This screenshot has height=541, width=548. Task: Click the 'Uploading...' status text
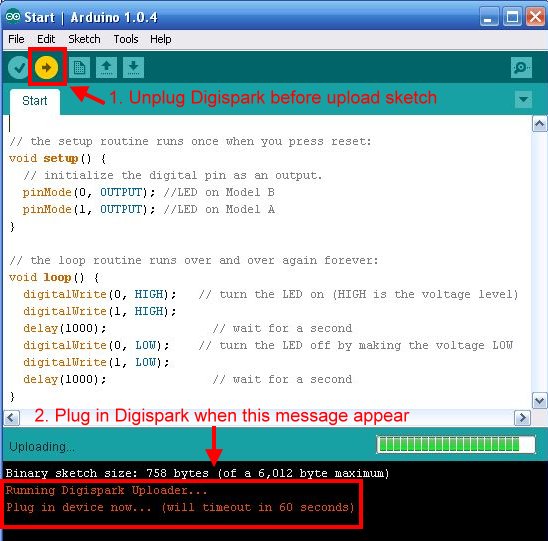(x=42, y=447)
